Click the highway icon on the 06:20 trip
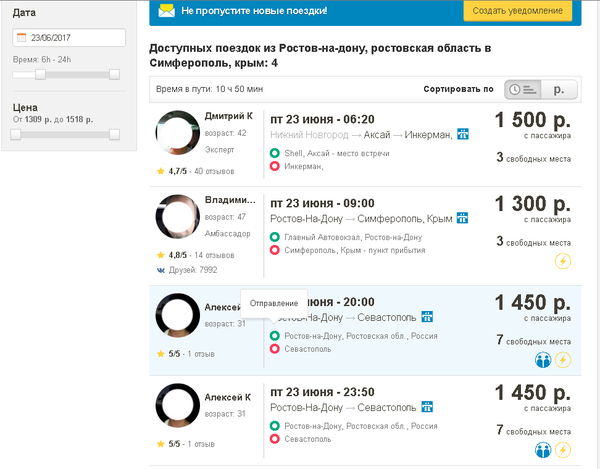The height and width of the screenshot is (469, 600). pos(462,134)
